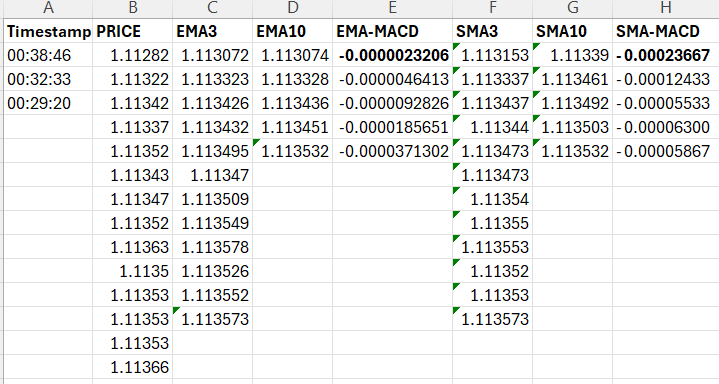The width and height of the screenshot is (719, 384).
Task: Select EMA3 cell 1.113432
Action: (212, 127)
